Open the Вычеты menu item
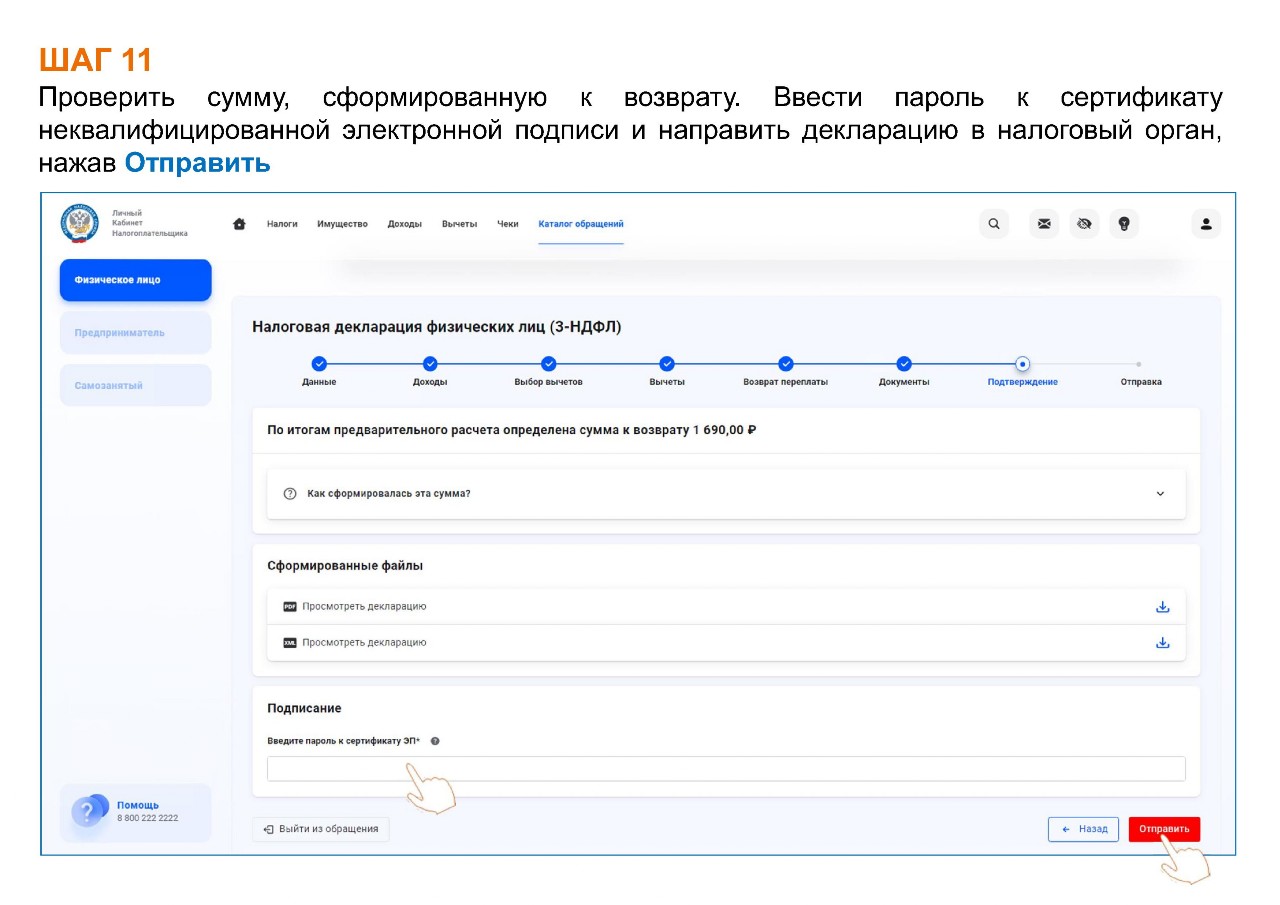 pos(459,224)
